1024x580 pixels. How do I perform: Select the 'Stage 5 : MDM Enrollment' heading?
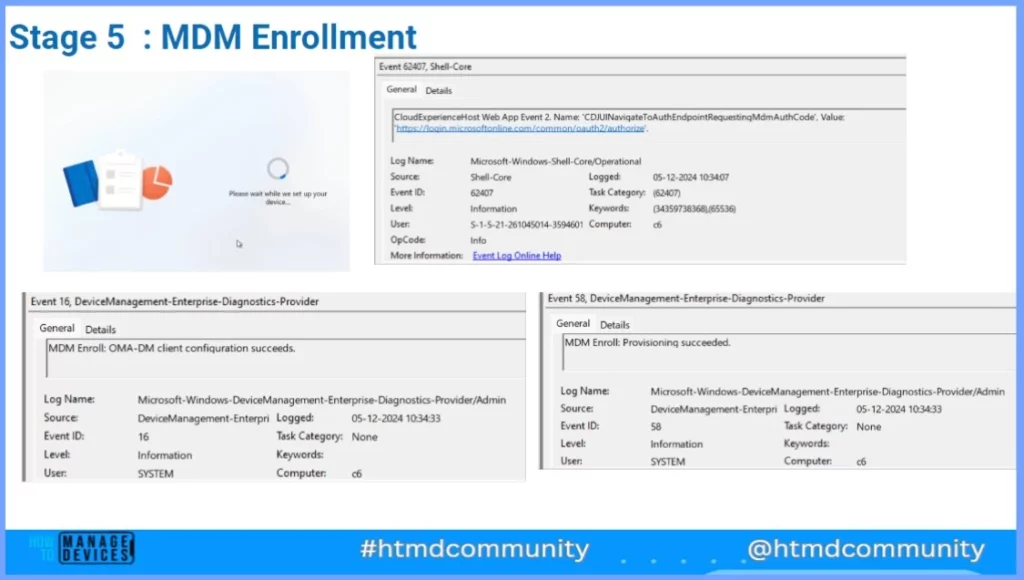pos(213,37)
